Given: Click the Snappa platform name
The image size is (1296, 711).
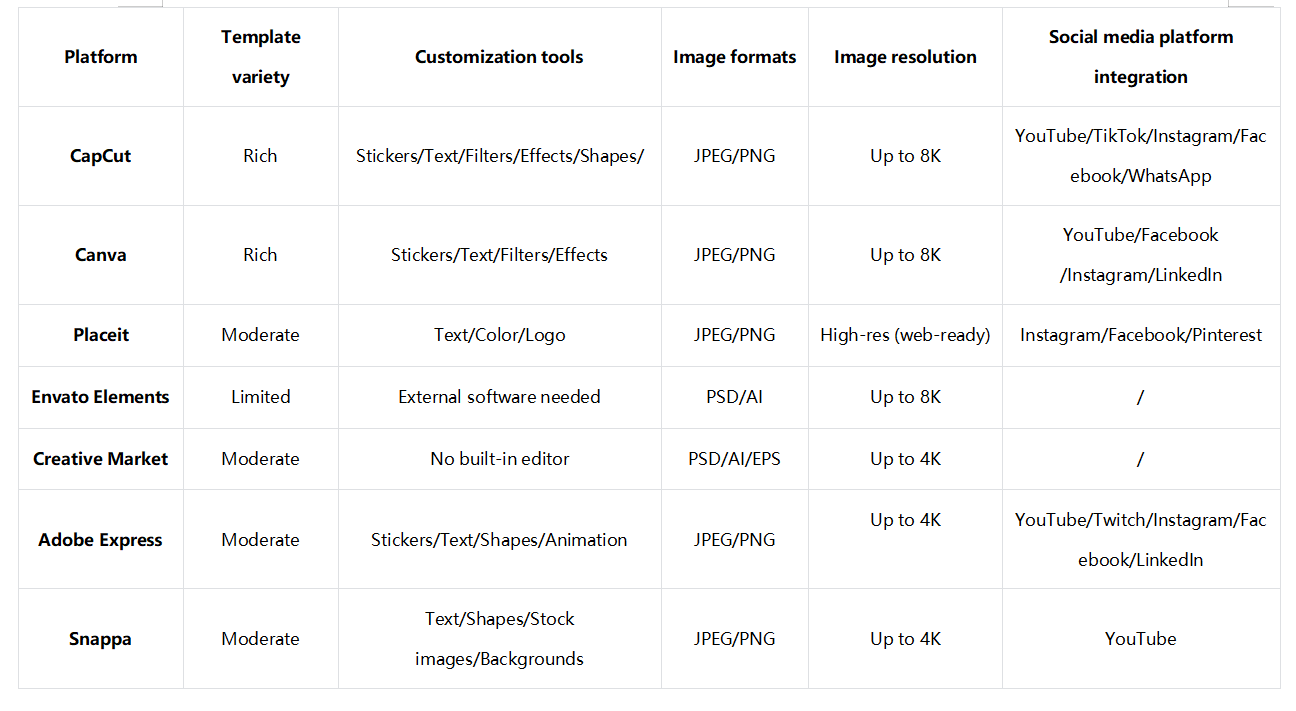Looking at the screenshot, I should (100, 639).
